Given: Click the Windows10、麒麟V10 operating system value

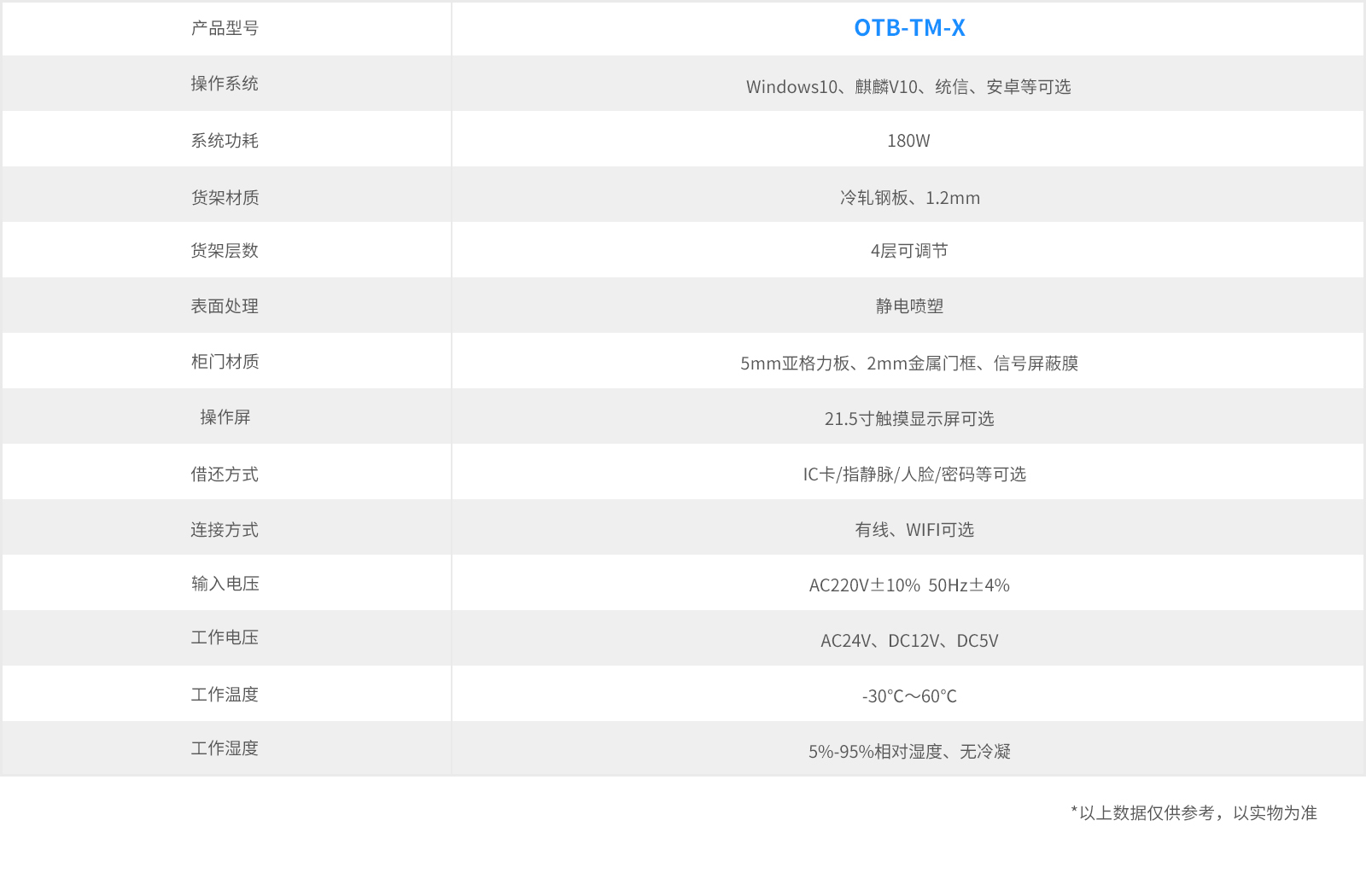Looking at the screenshot, I should [x=908, y=87].
